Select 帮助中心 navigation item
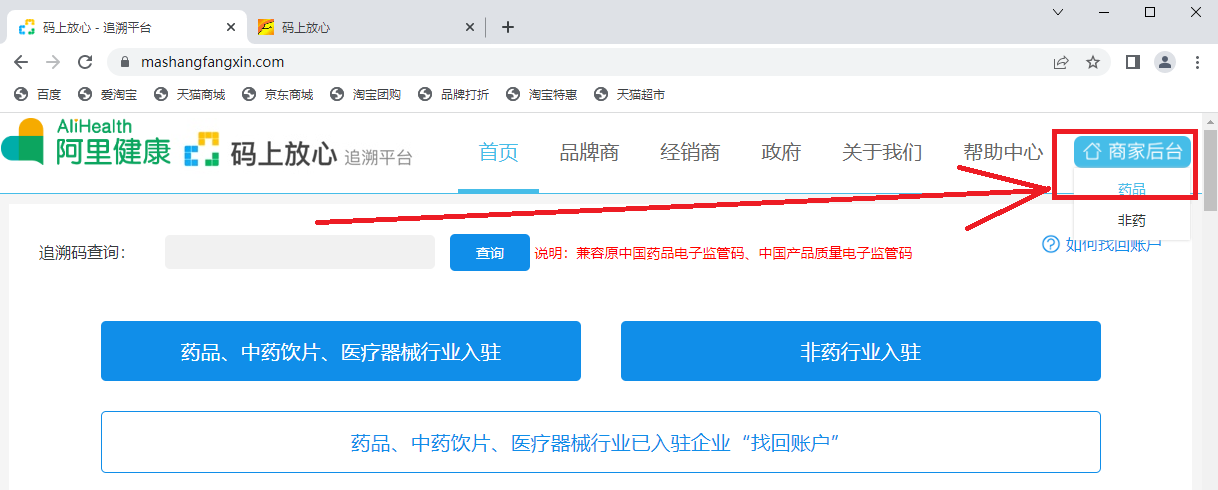This screenshot has width=1218, height=490. coord(1003,153)
